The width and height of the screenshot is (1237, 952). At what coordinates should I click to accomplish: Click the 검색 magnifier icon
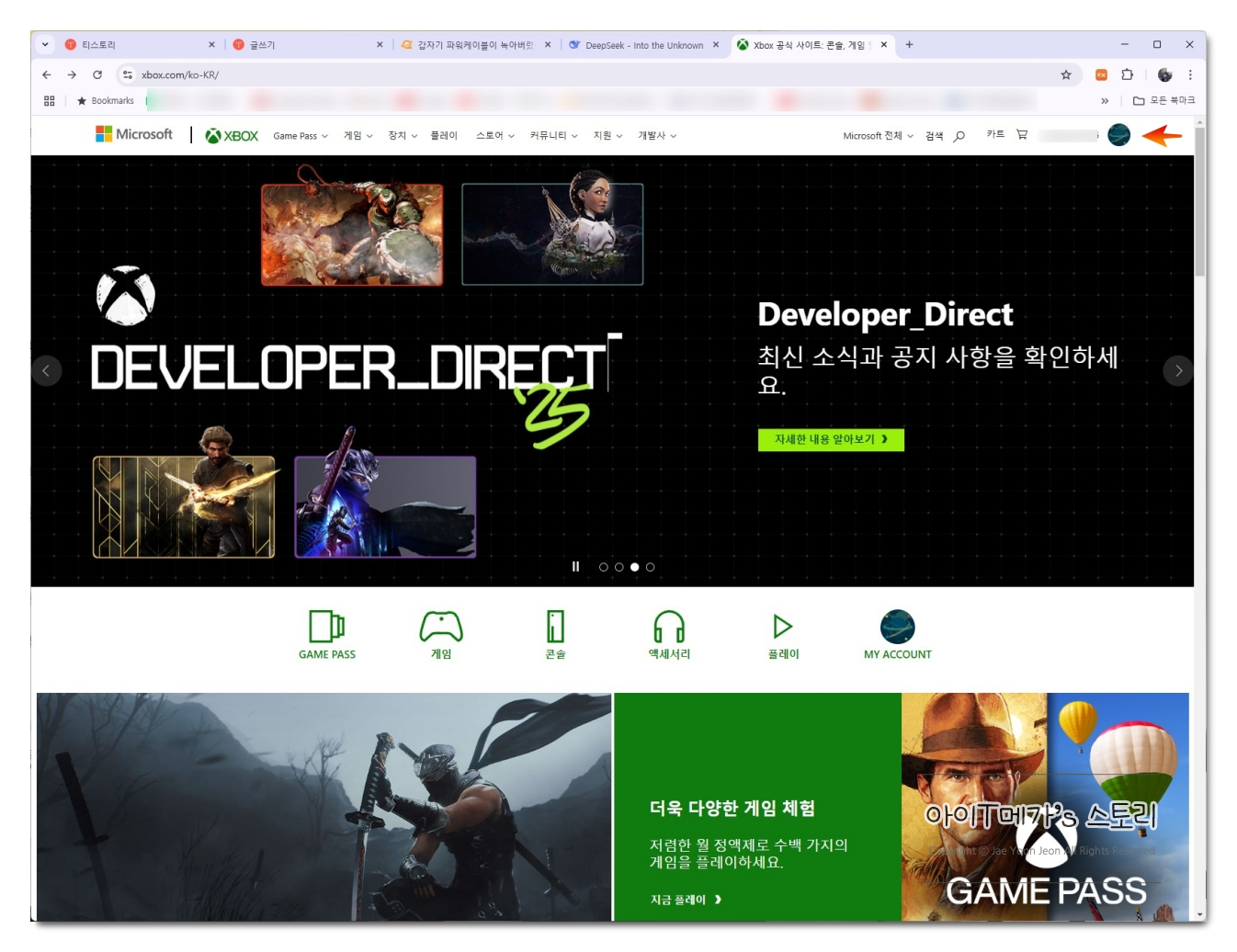(959, 136)
